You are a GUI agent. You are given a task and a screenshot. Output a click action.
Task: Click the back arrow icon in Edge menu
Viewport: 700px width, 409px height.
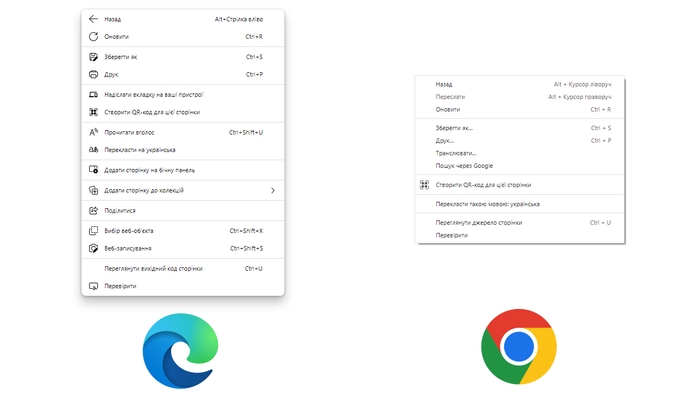tap(93, 19)
